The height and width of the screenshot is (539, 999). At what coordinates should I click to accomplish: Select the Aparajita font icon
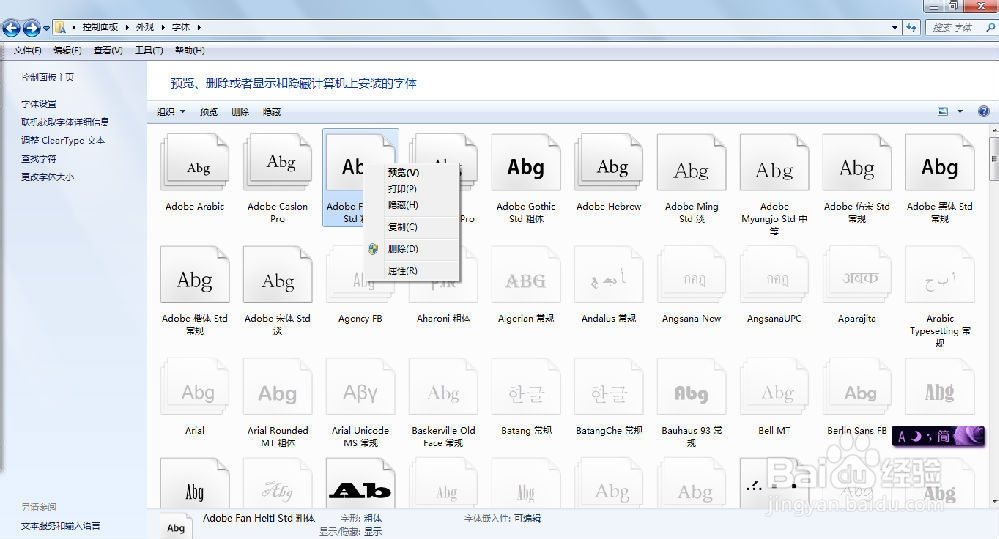858,275
